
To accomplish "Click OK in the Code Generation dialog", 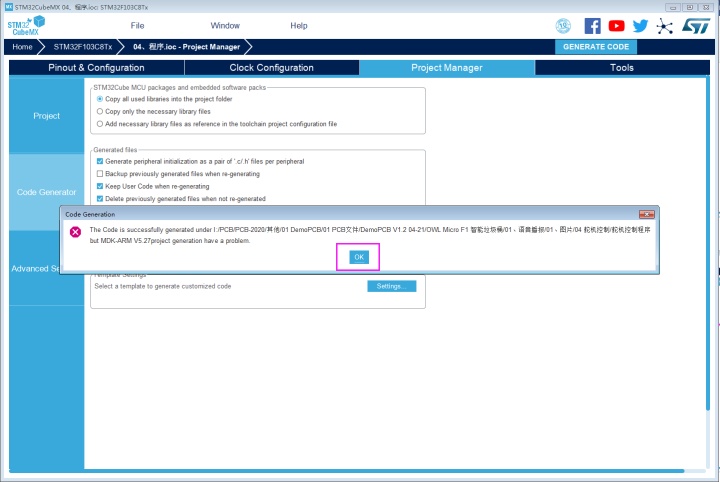I will point(359,257).
